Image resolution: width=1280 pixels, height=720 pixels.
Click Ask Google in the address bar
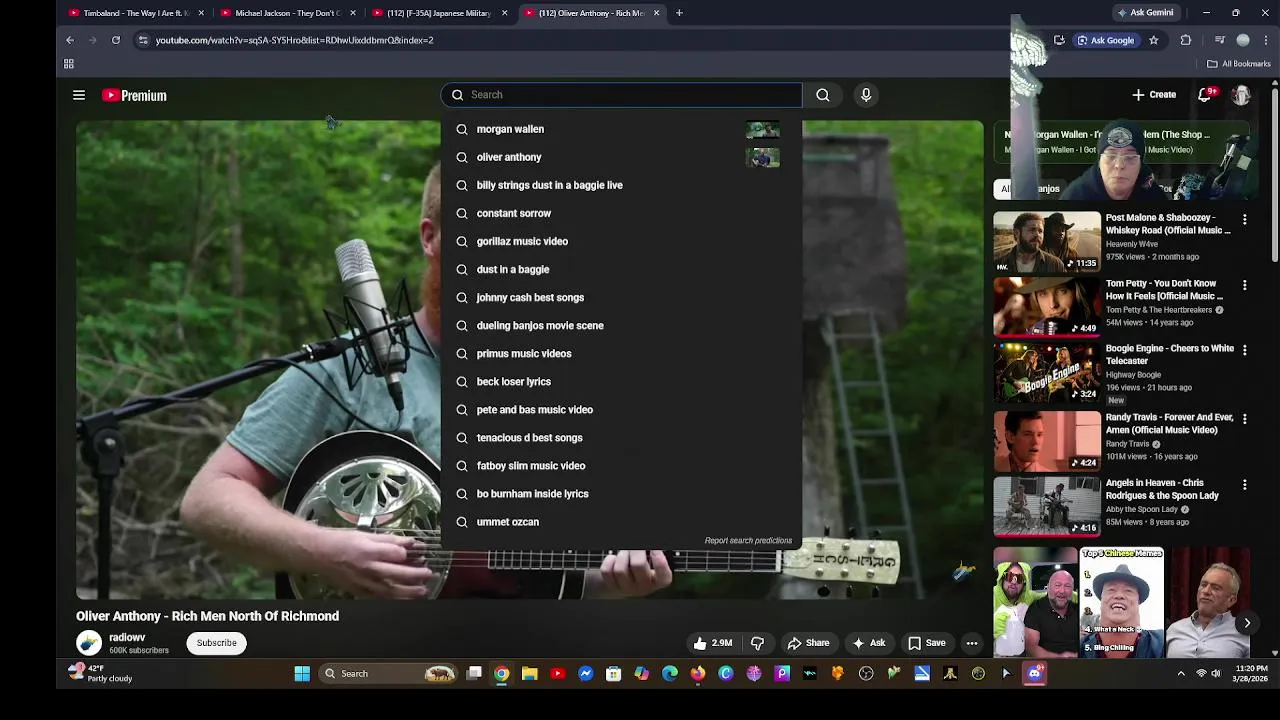pyautogui.click(x=1105, y=40)
